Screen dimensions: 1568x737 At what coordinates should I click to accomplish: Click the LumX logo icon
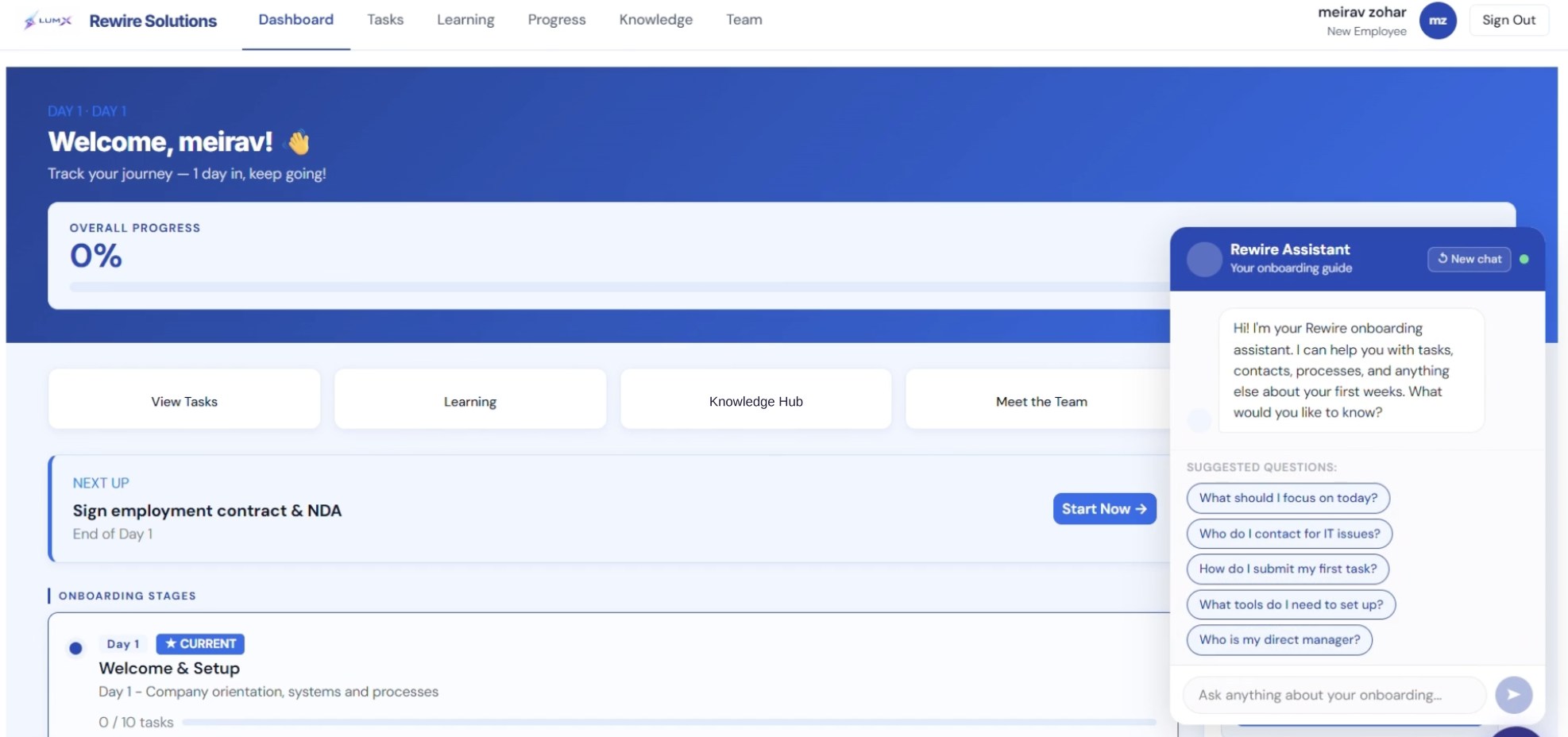(48, 21)
